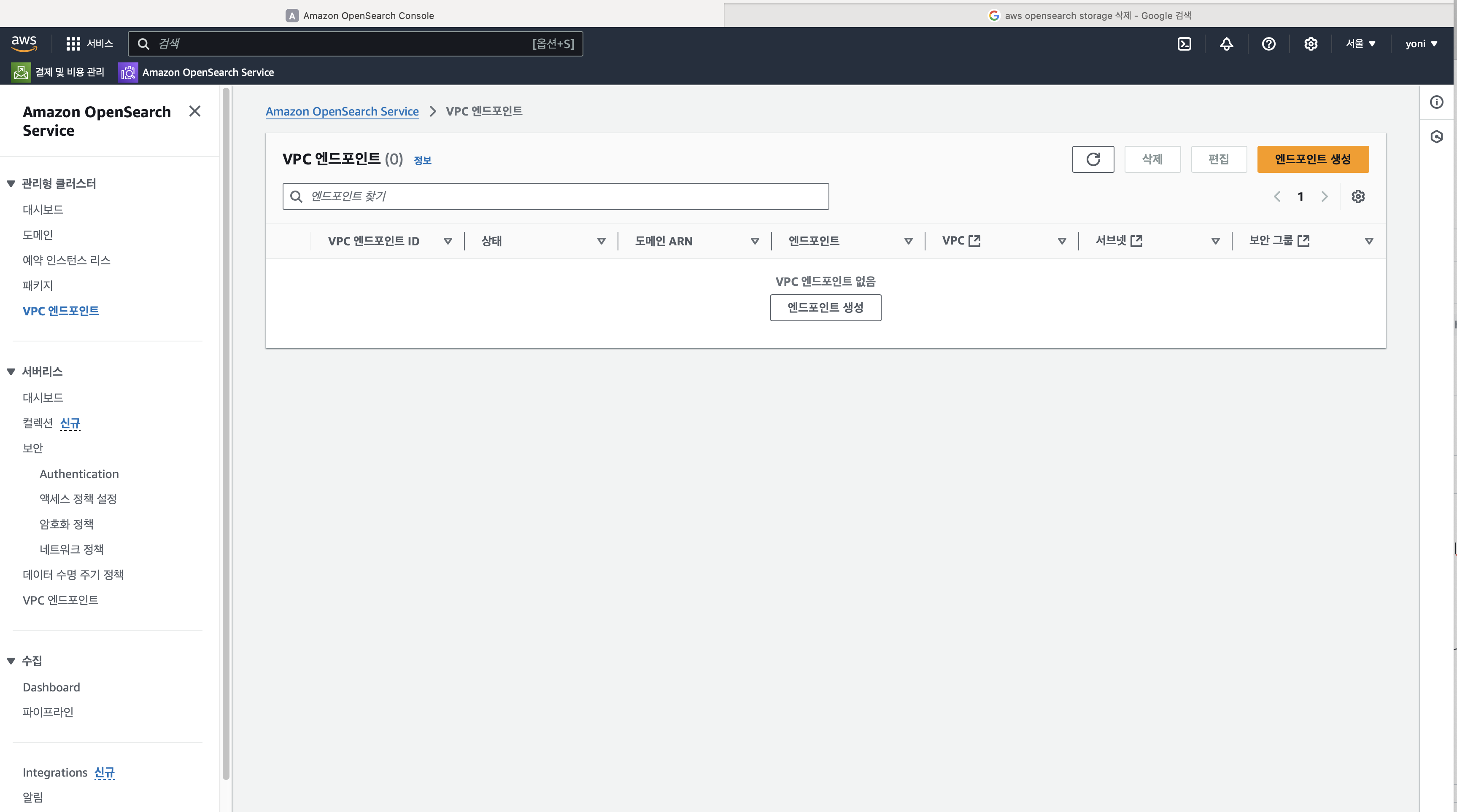
Task: Focus the 엔드포인트 찾기 search field
Action: [x=556, y=196]
